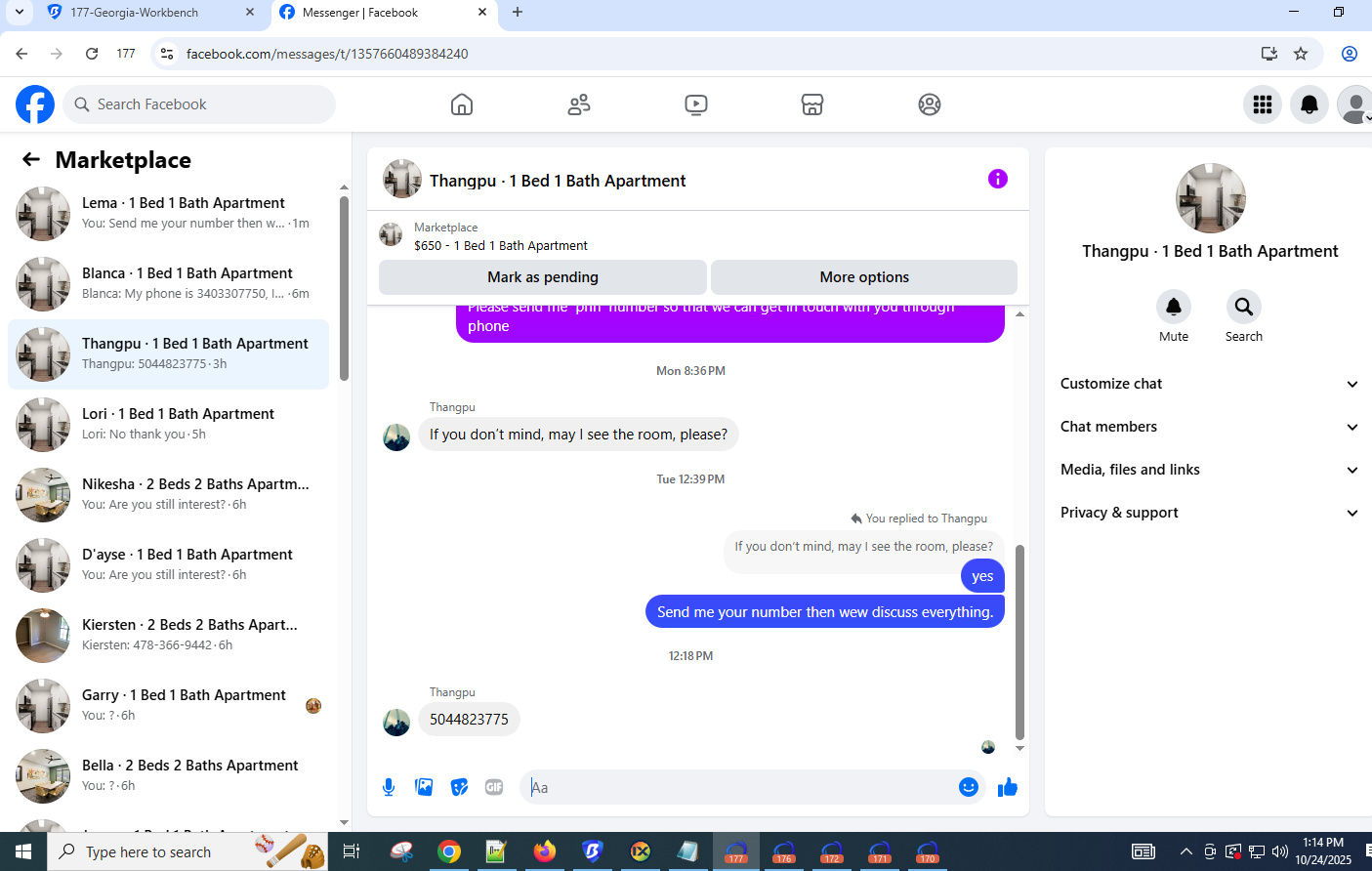Expand the Customize chat section
Viewport: 1372px width, 871px height.
tap(1210, 384)
